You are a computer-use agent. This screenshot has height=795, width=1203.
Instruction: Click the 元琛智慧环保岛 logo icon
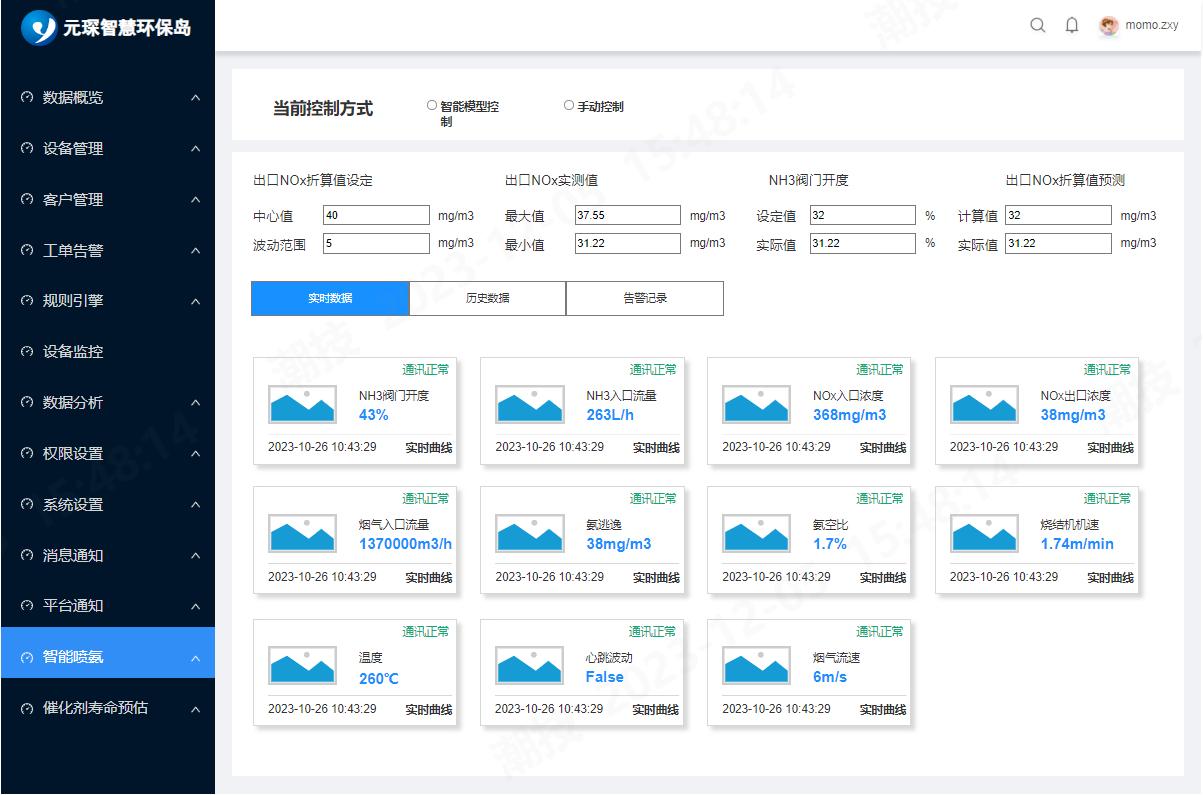tap(40, 27)
